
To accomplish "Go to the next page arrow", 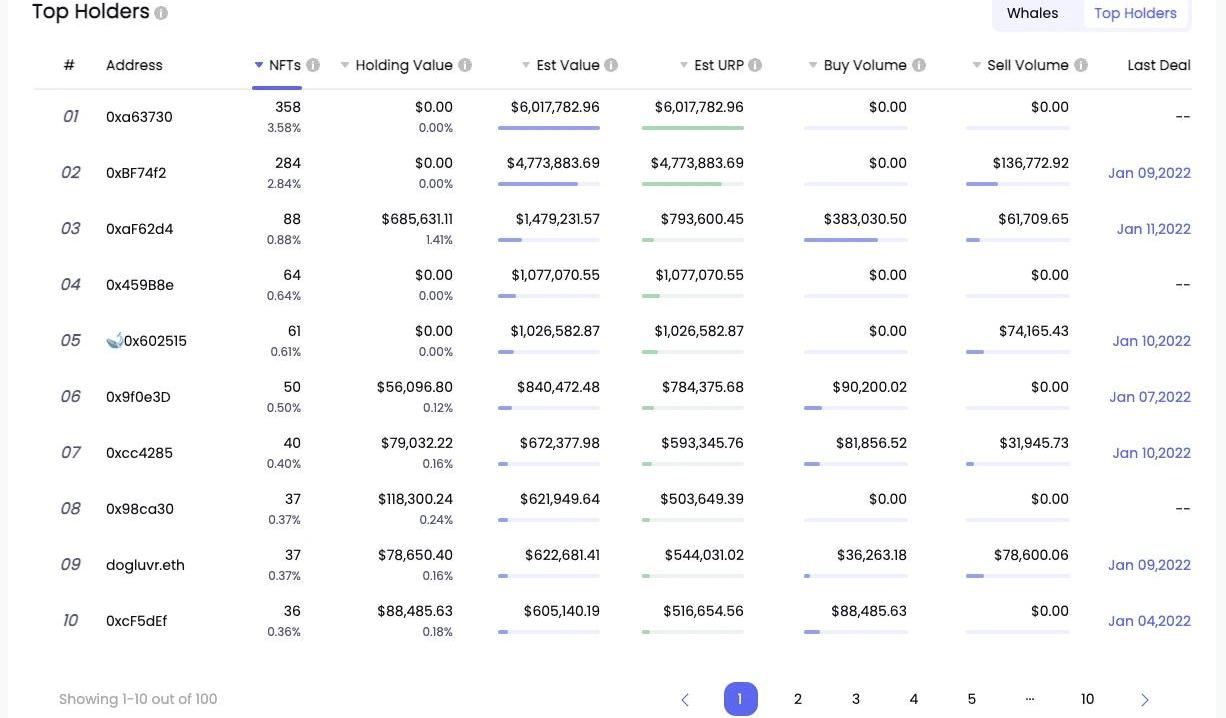I will (1145, 700).
